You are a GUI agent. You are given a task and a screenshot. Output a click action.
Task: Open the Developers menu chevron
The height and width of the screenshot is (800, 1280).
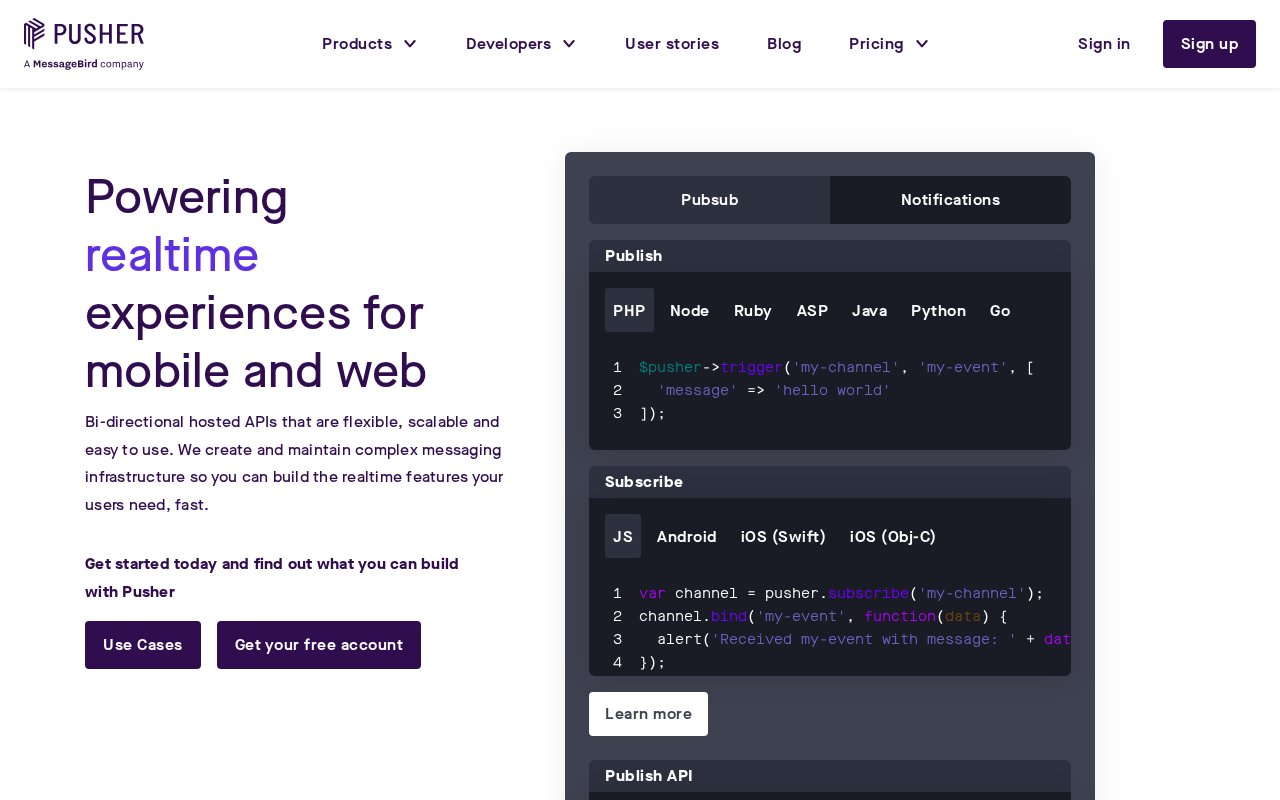click(569, 44)
